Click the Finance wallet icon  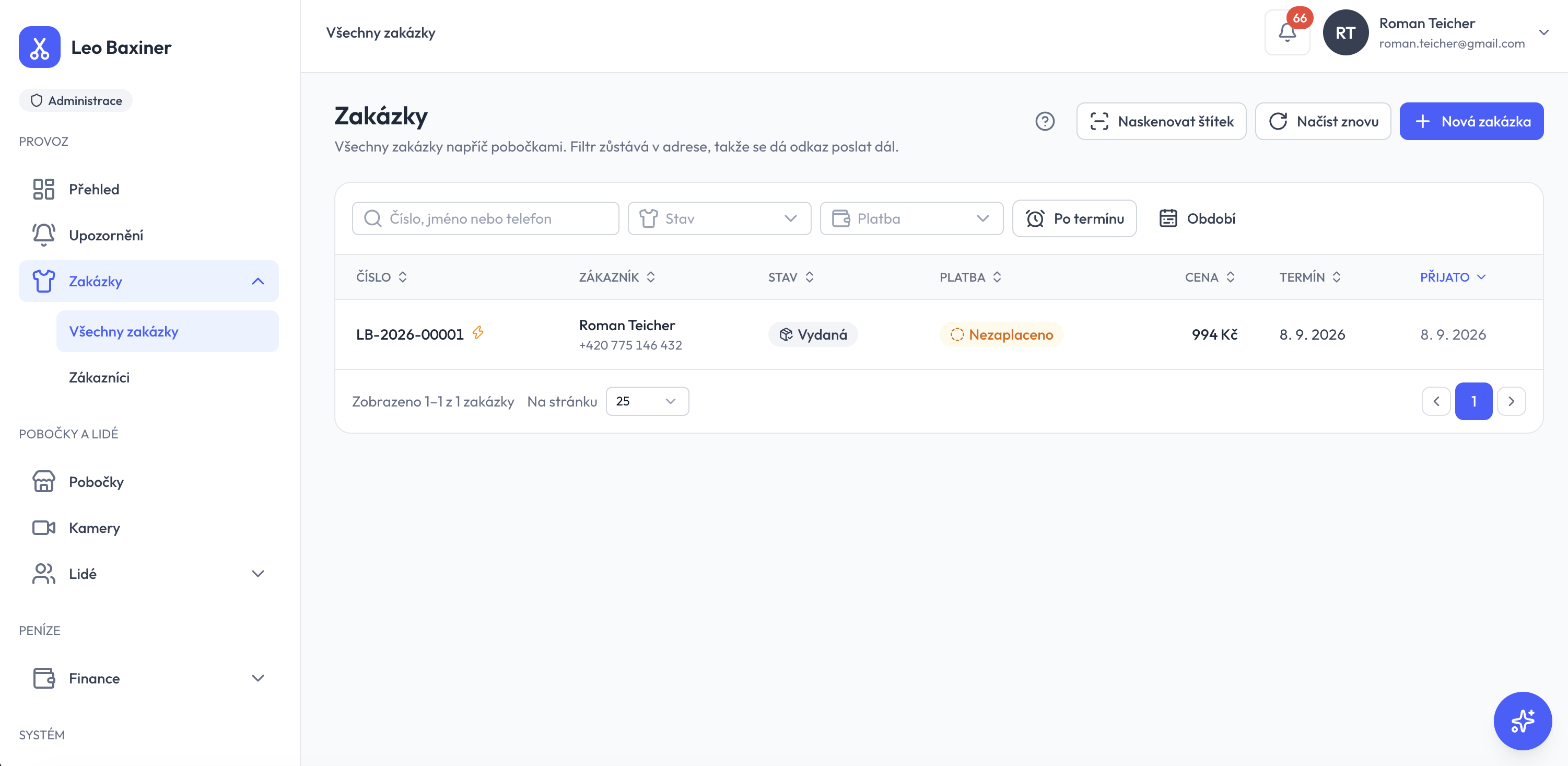[x=44, y=678]
